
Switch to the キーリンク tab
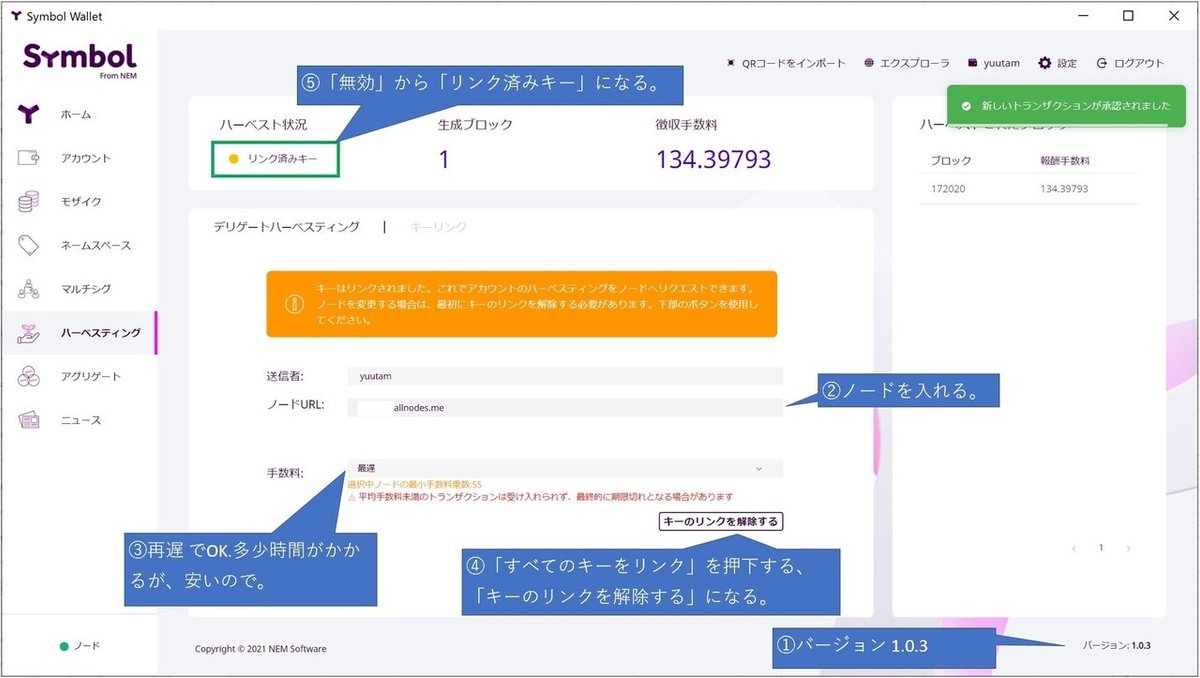pyautogui.click(x=440, y=226)
